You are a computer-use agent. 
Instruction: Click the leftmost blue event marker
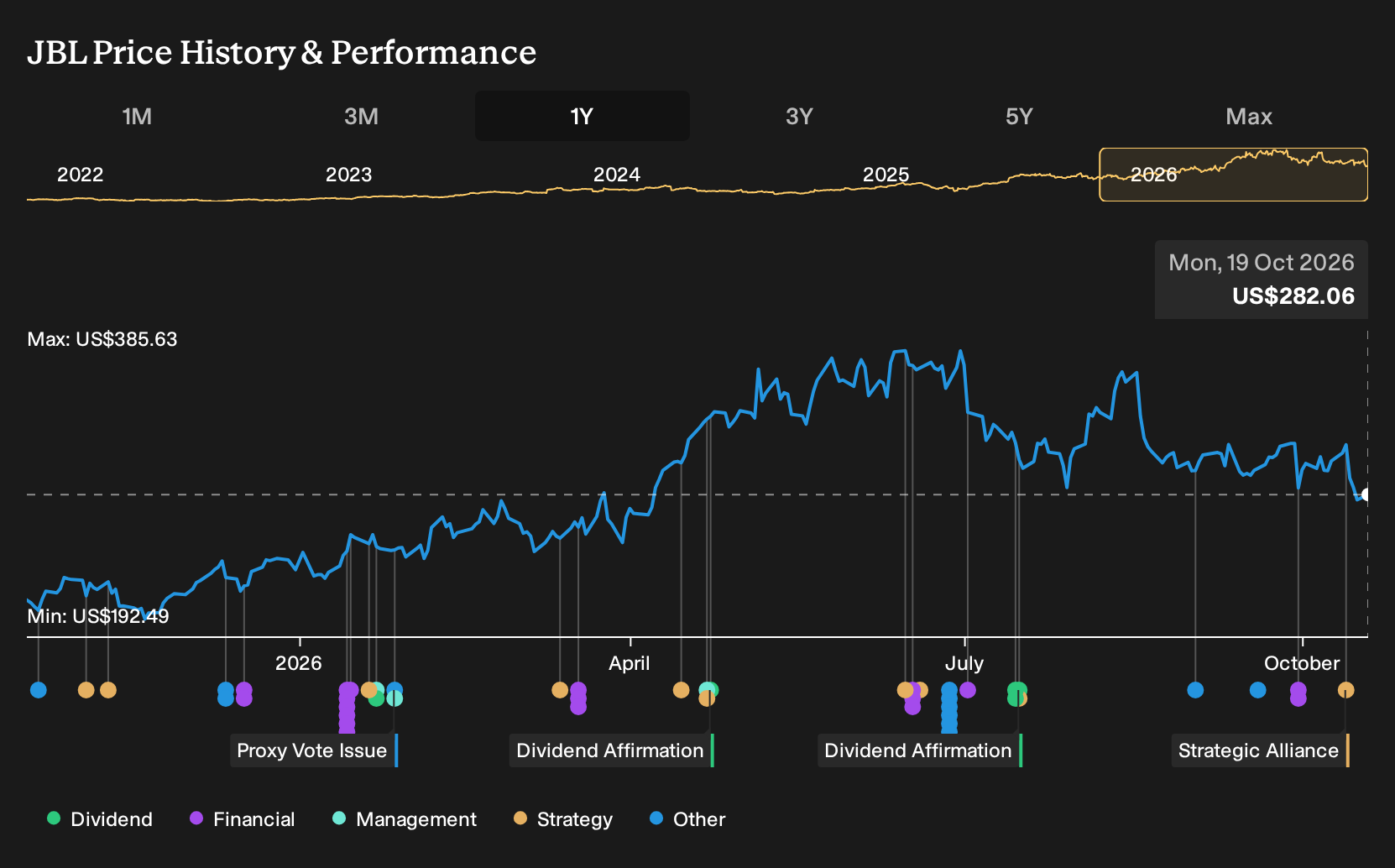[x=39, y=690]
